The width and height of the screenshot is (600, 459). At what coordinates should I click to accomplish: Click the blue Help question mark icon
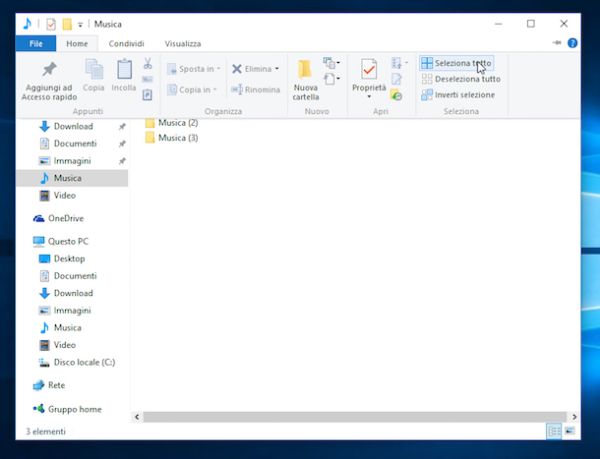click(x=572, y=44)
